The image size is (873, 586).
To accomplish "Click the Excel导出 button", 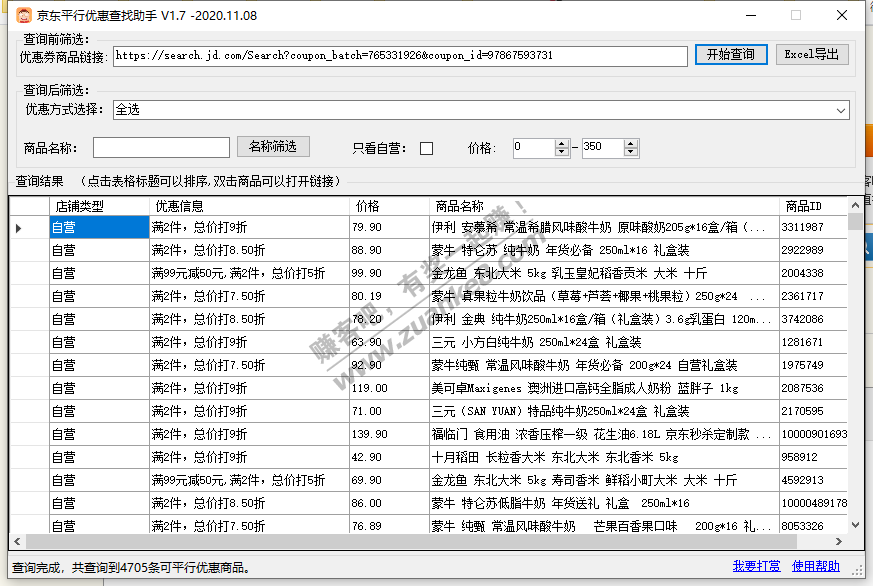I will 812,55.
